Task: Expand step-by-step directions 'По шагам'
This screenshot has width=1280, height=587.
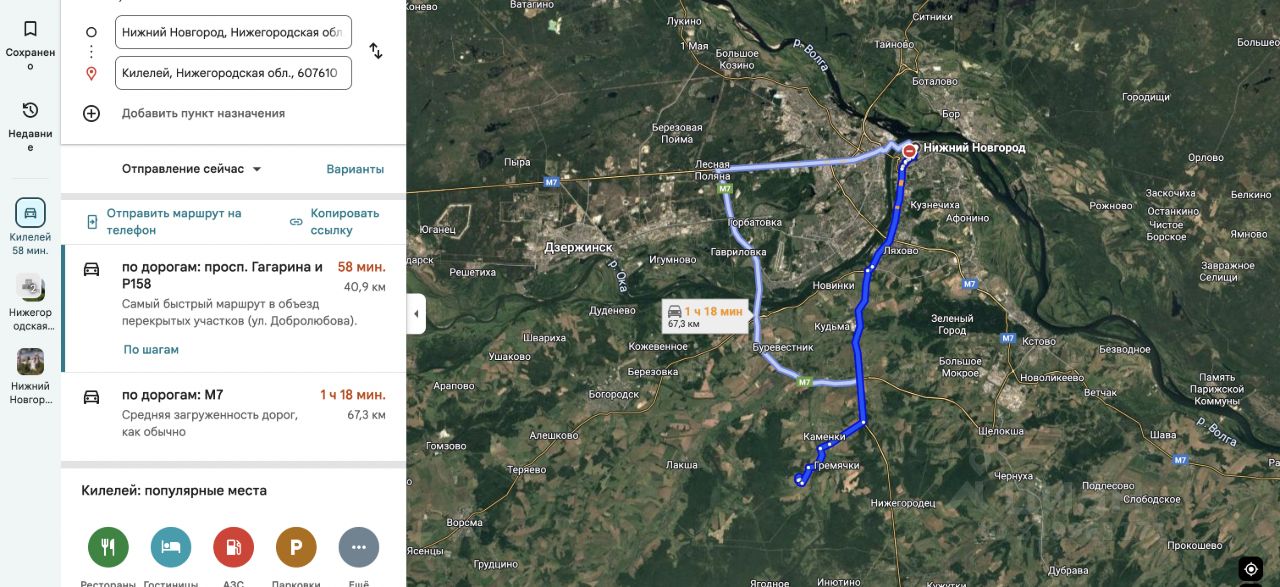Action: pyautogui.click(x=151, y=350)
